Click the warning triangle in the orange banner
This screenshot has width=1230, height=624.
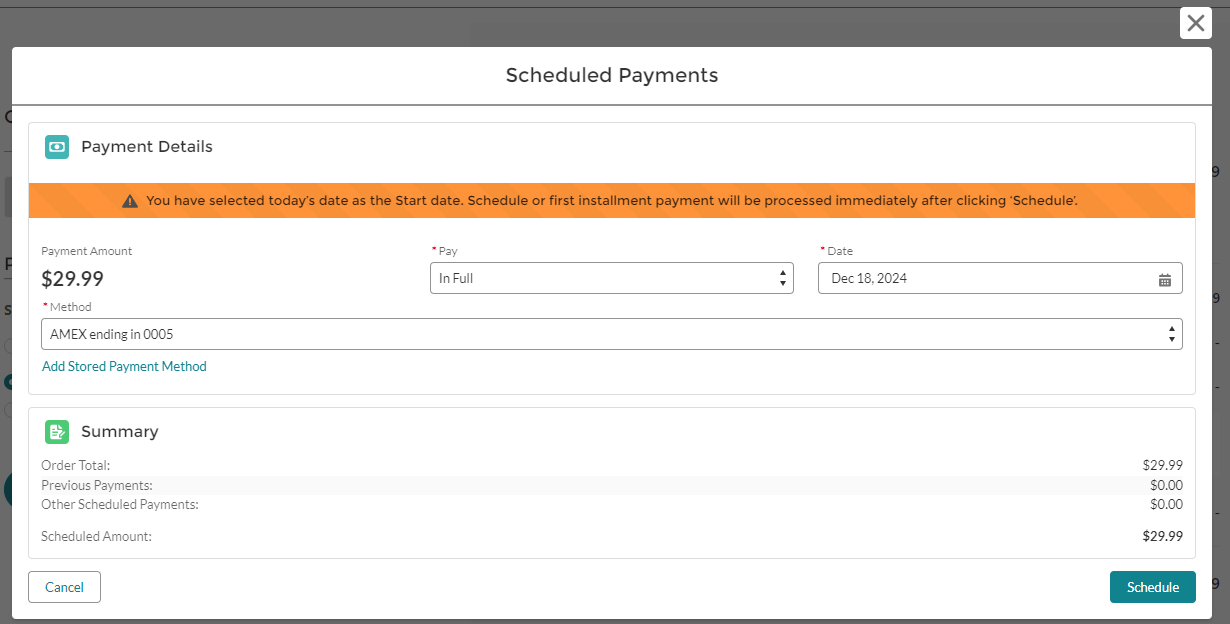pyautogui.click(x=130, y=200)
